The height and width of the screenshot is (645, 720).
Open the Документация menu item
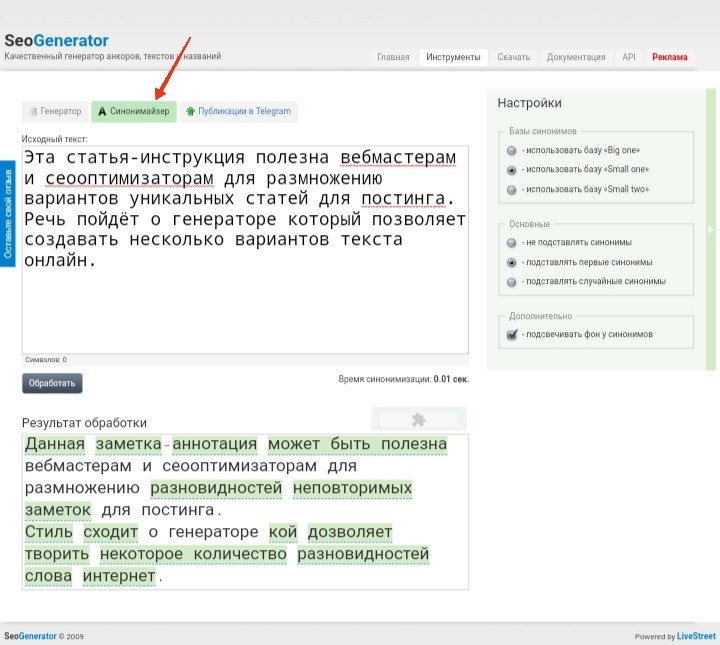(x=575, y=57)
